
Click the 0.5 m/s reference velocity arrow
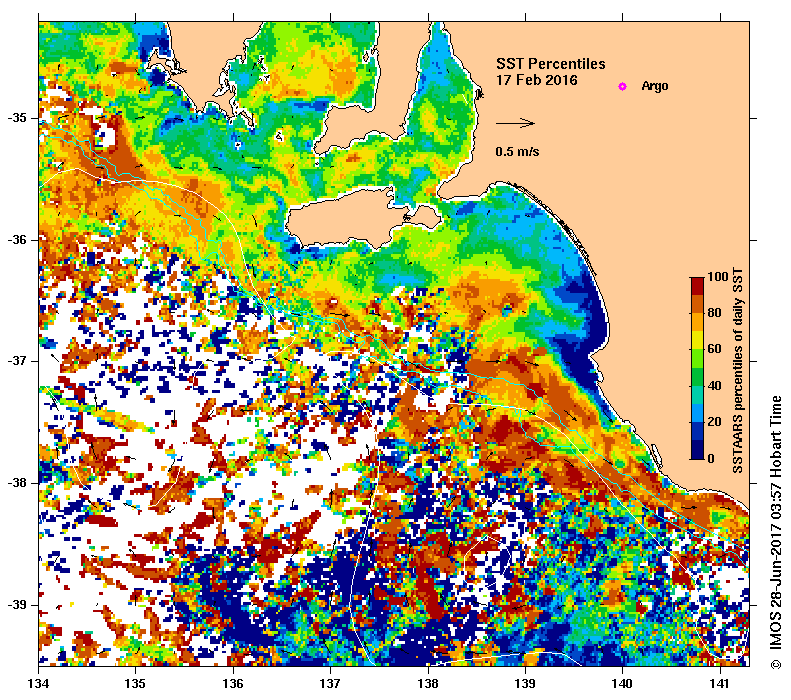click(515, 123)
